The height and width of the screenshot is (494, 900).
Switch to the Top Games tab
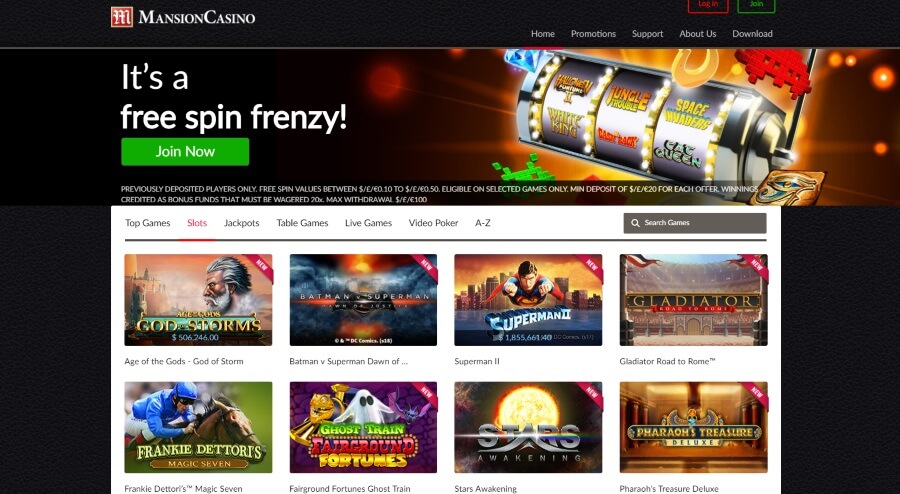pos(148,223)
